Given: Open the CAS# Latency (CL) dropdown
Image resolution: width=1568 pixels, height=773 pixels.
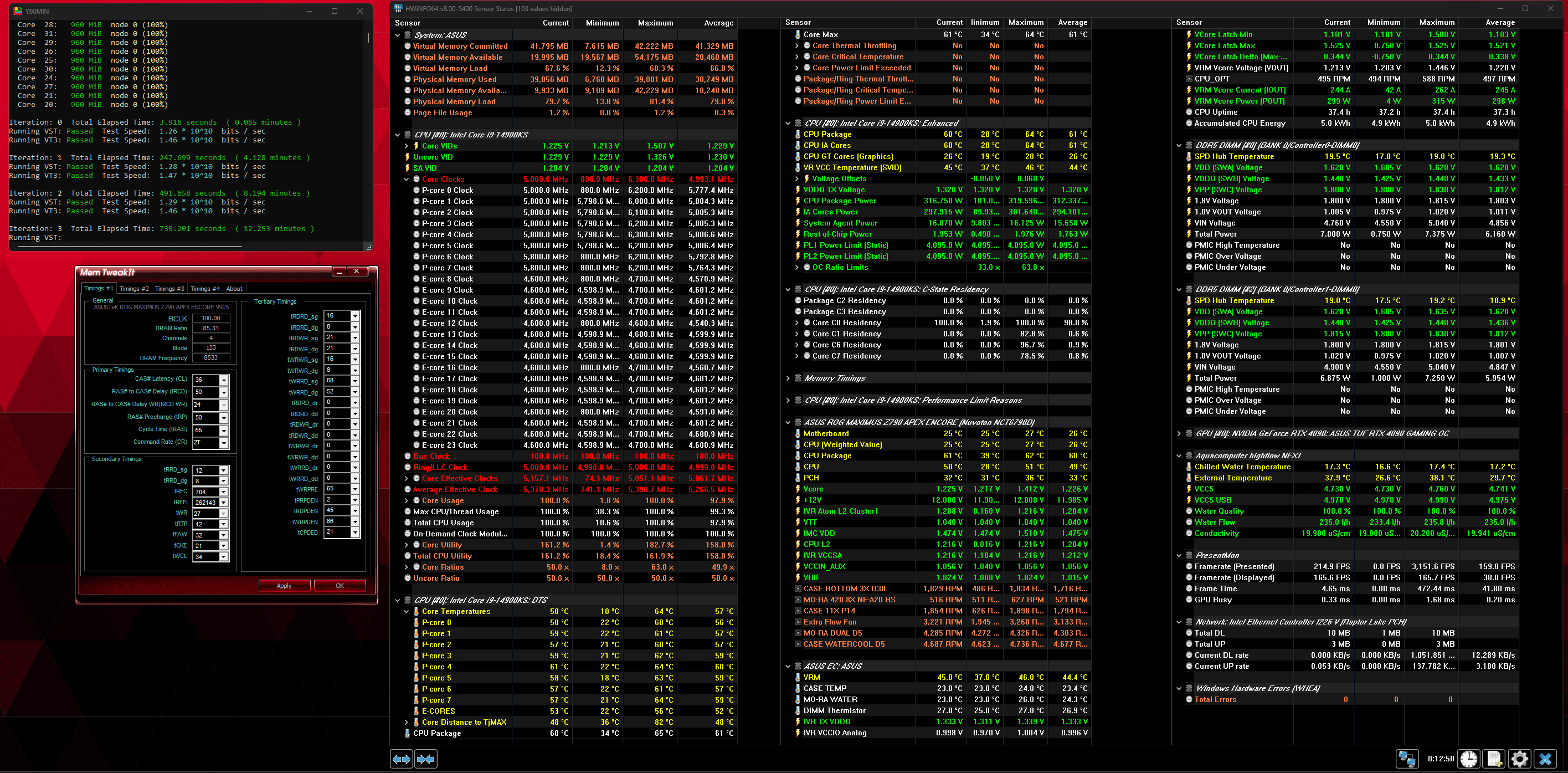Looking at the screenshot, I should (223, 380).
